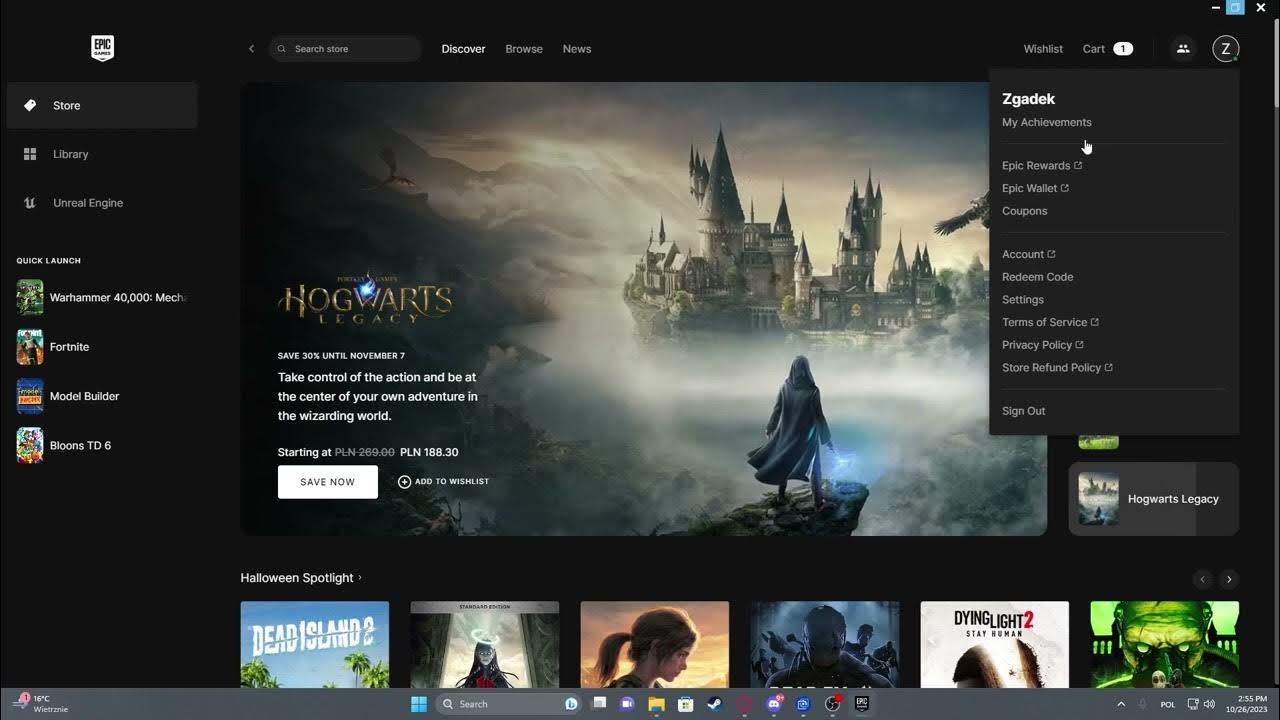Switch to the Browse tab
The image size is (1280, 720).
click(523, 48)
